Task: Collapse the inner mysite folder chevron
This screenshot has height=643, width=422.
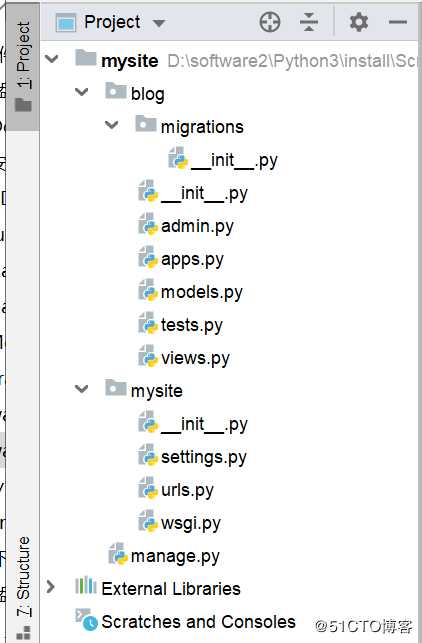Action: [82, 389]
